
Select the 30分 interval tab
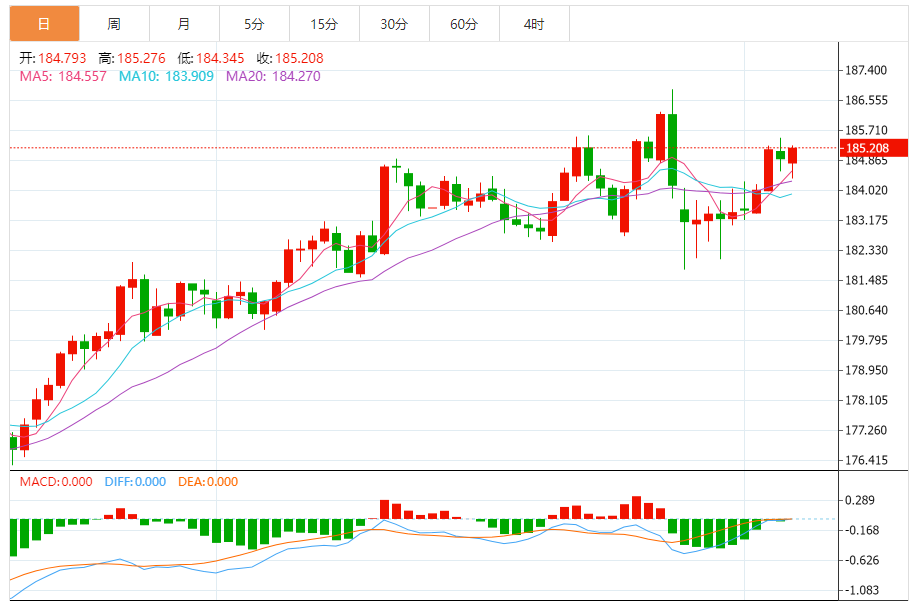click(x=394, y=24)
